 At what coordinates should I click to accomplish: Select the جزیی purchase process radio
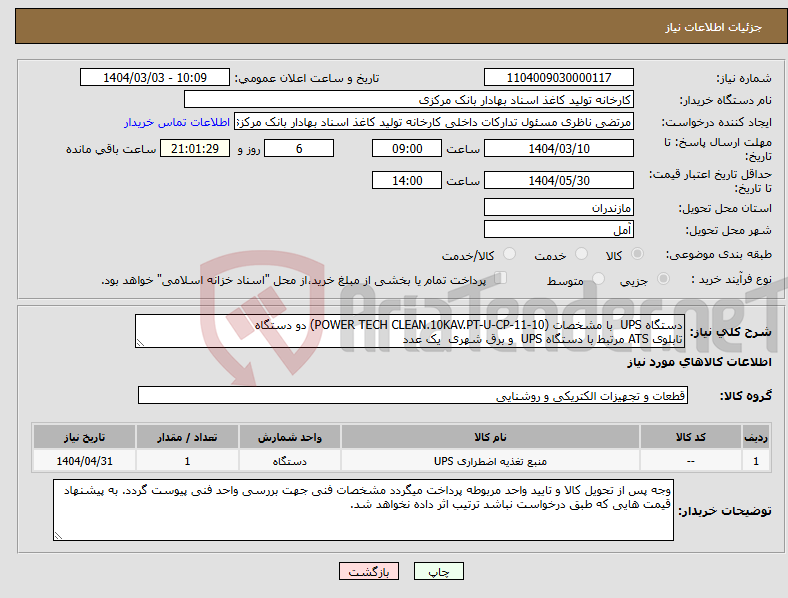pos(663,279)
